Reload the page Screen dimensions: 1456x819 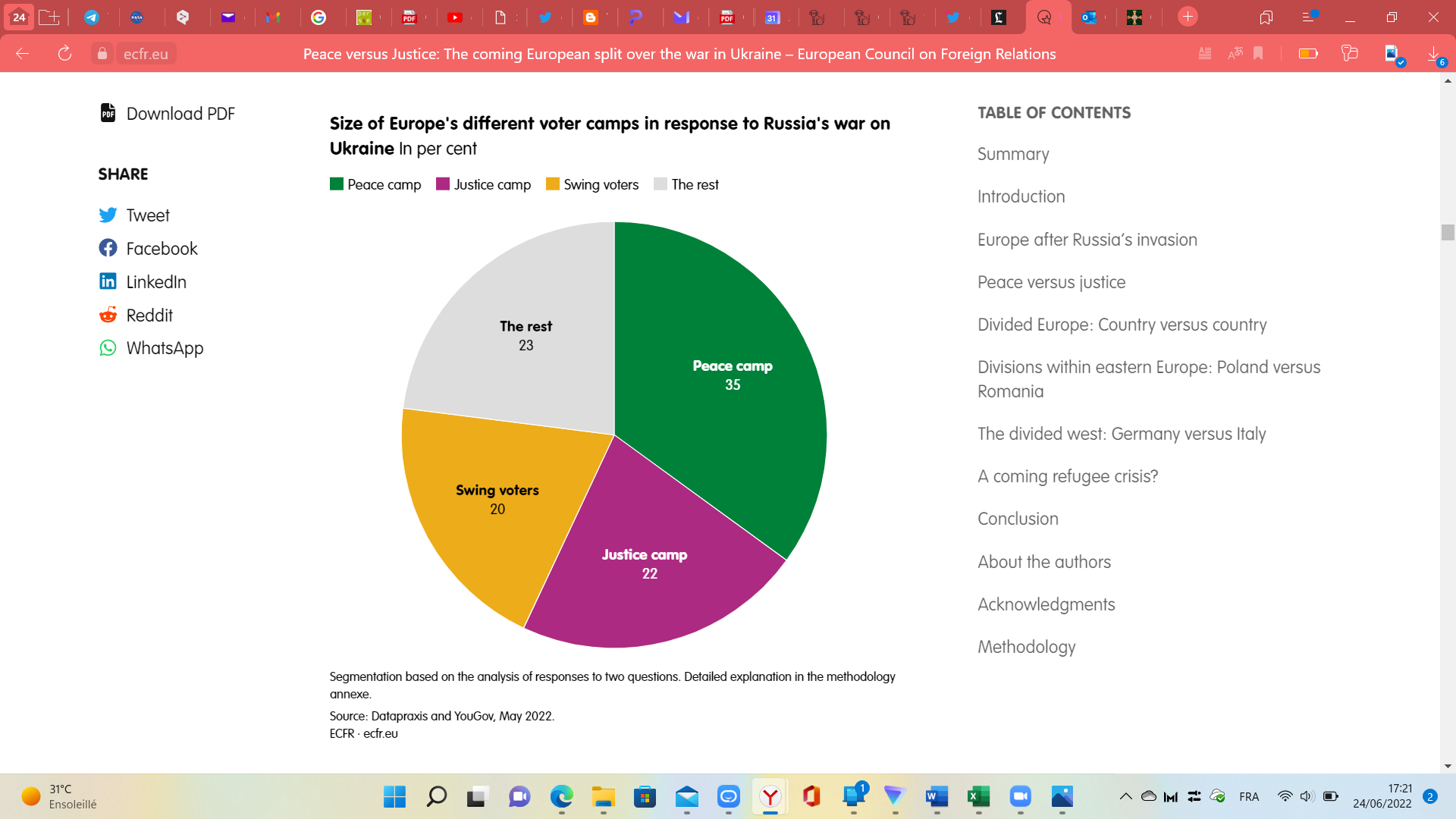[64, 54]
